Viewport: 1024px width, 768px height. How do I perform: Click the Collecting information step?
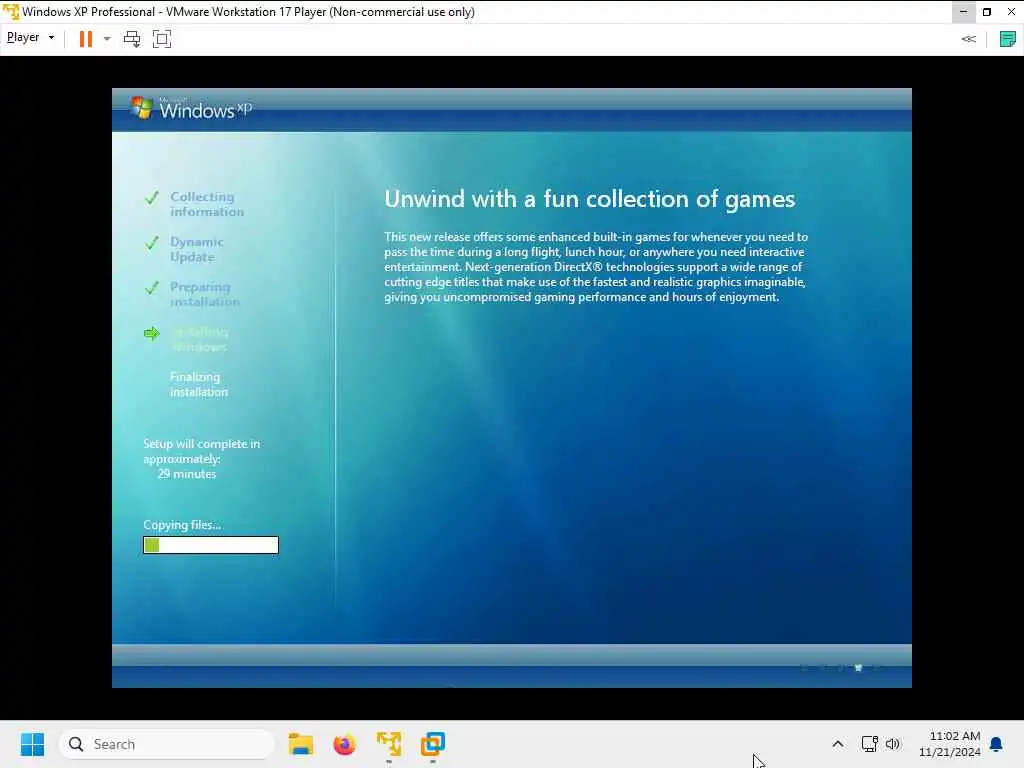(x=206, y=204)
